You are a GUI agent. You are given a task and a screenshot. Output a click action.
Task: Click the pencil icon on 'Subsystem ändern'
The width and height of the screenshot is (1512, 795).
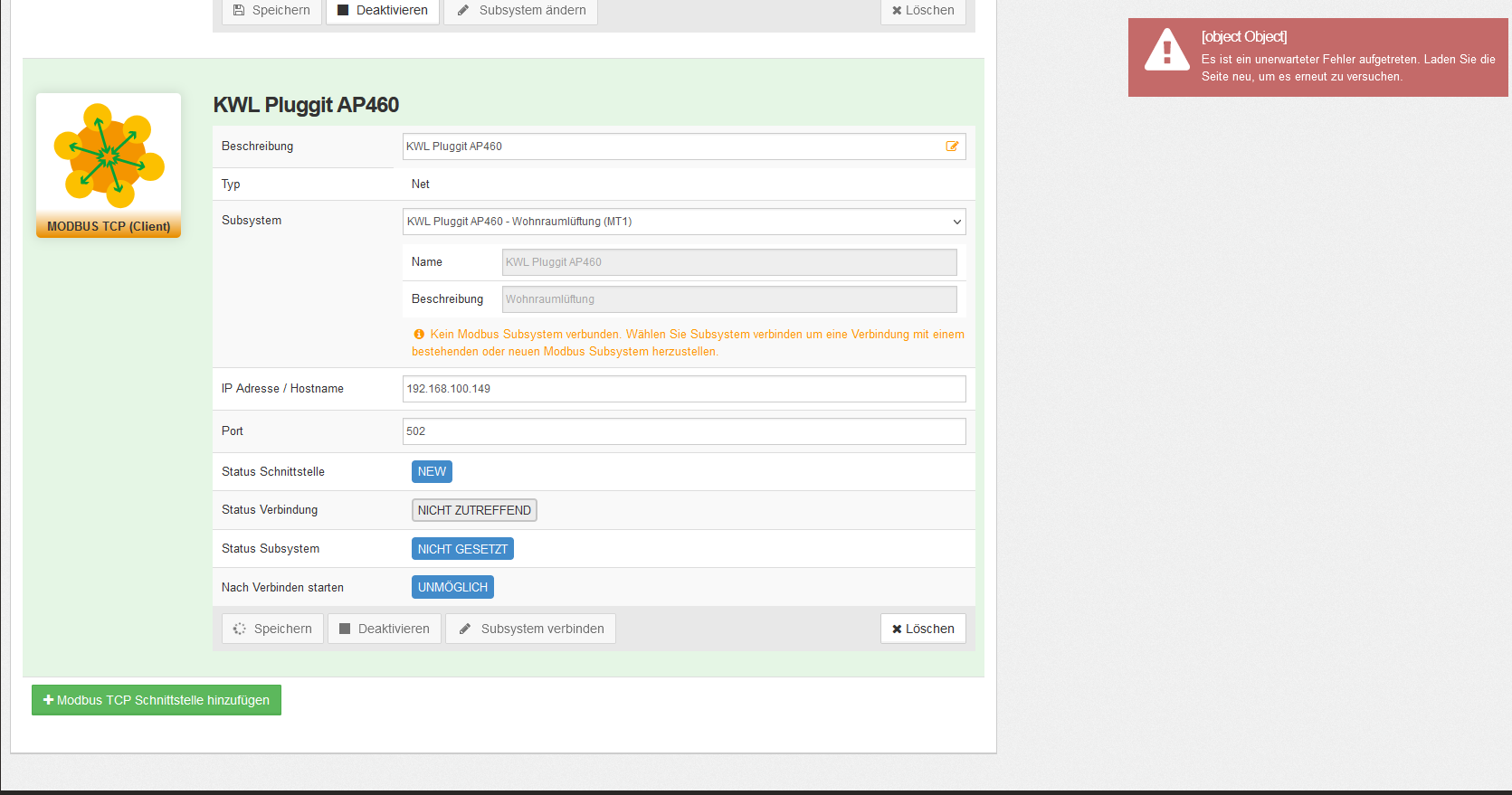[463, 11]
